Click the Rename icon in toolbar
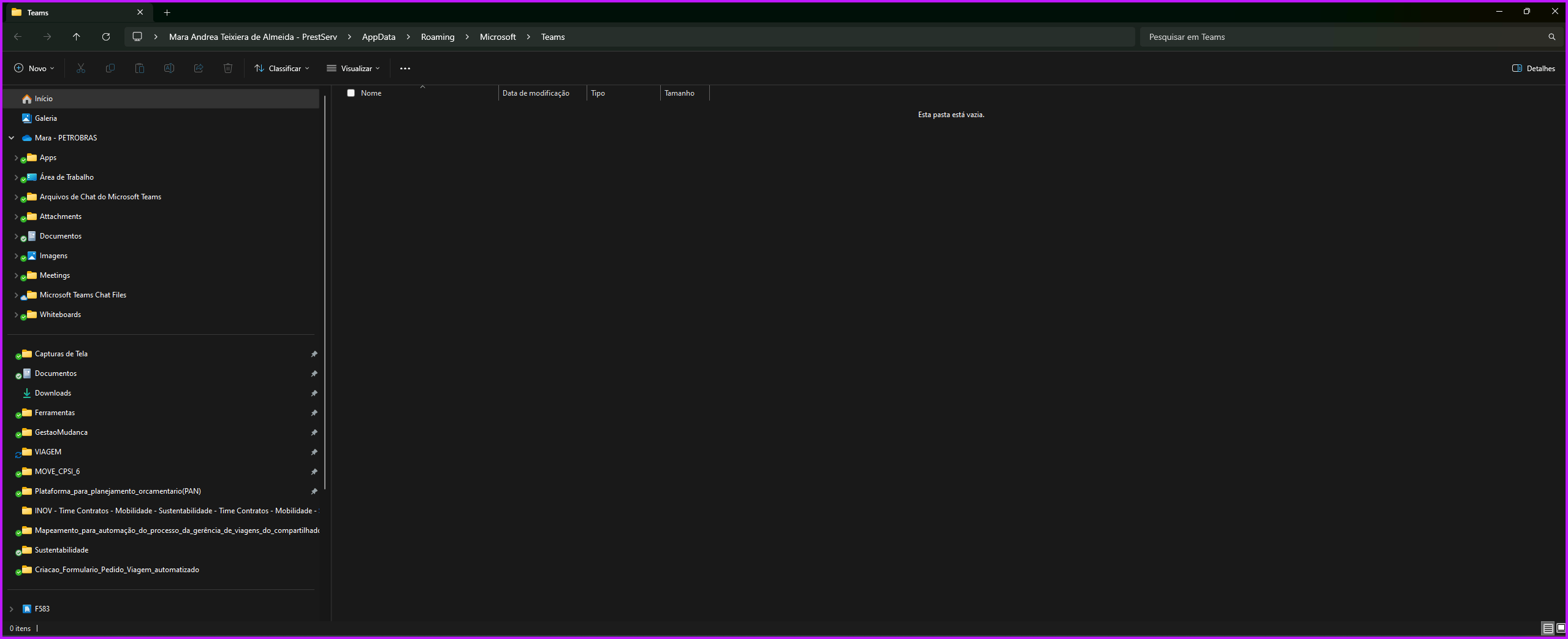The image size is (1568, 639). [169, 68]
